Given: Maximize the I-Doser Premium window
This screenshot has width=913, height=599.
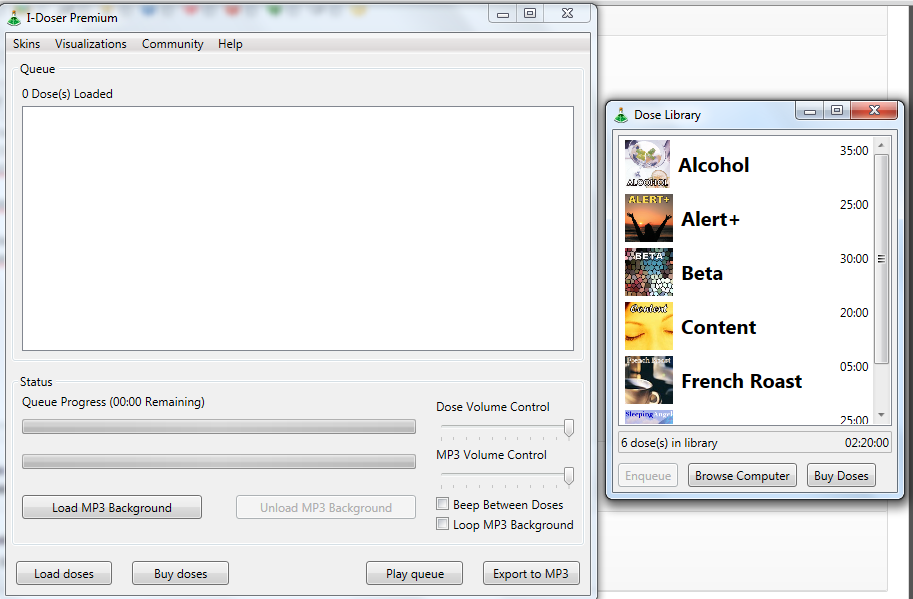Looking at the screenshot, I should [x=530, y=13].
